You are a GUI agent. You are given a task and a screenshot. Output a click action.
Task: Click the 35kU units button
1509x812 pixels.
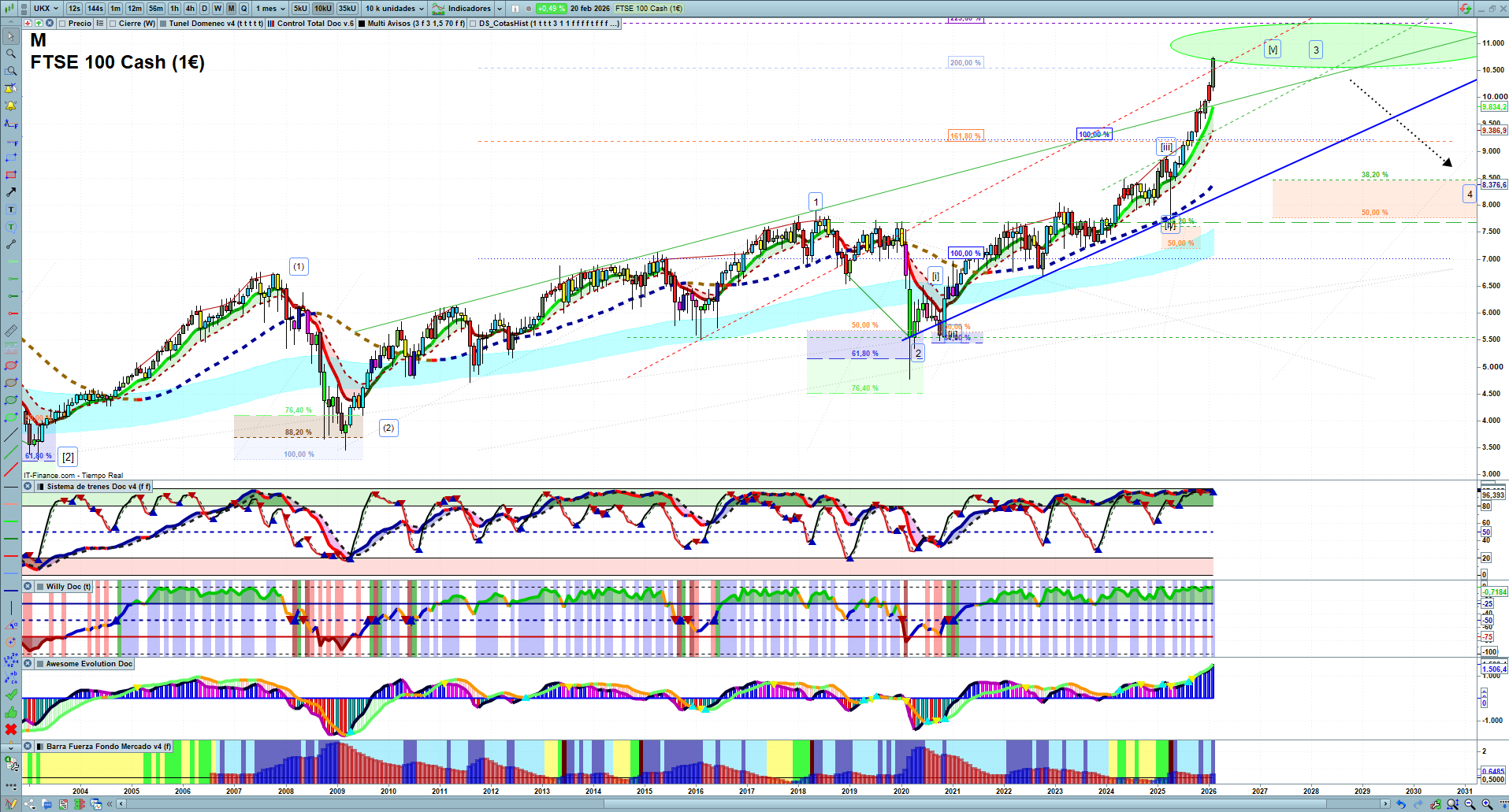pyautogui.click(x=348, y=9)
